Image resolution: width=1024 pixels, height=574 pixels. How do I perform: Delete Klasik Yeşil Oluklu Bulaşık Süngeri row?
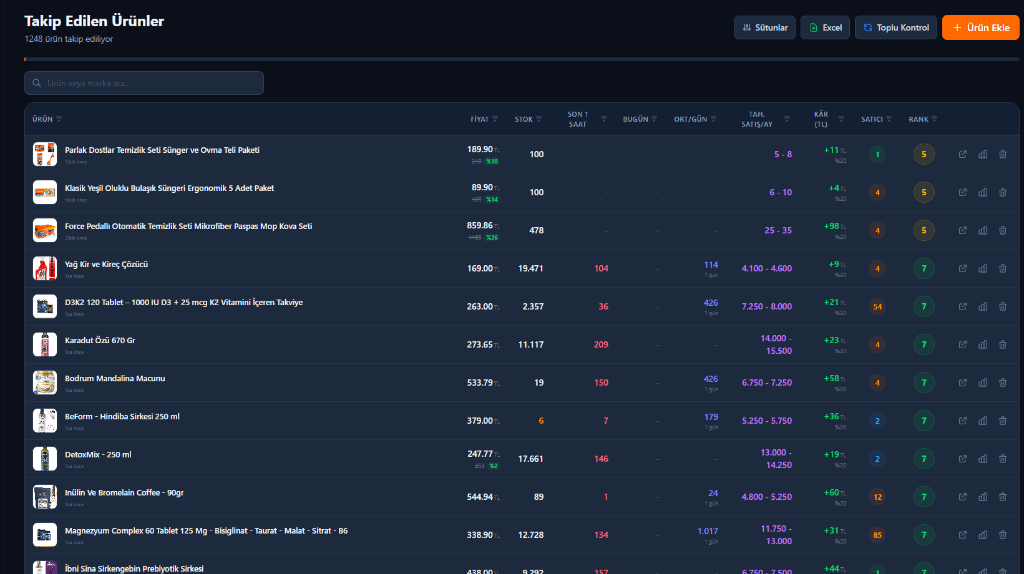(1002, 192)
